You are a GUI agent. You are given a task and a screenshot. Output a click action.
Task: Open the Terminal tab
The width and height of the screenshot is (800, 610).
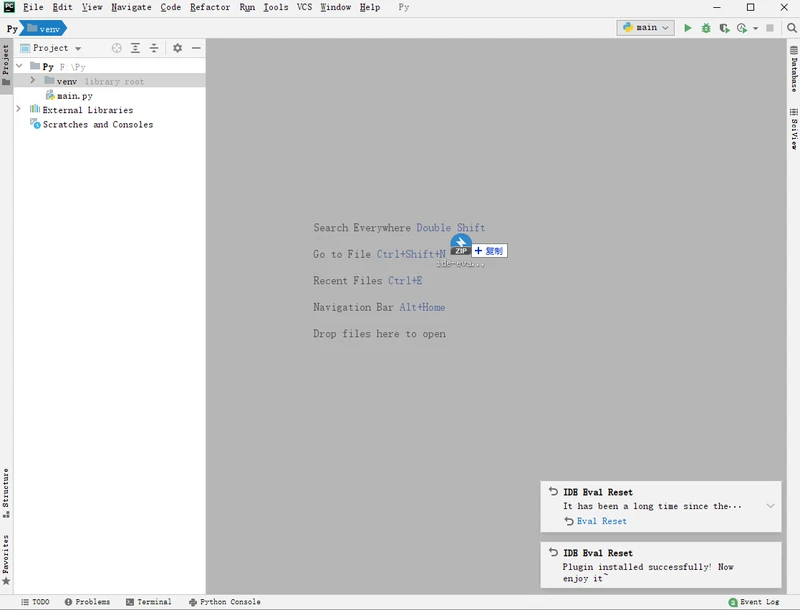pyautogui.click(x=148, y=602)
